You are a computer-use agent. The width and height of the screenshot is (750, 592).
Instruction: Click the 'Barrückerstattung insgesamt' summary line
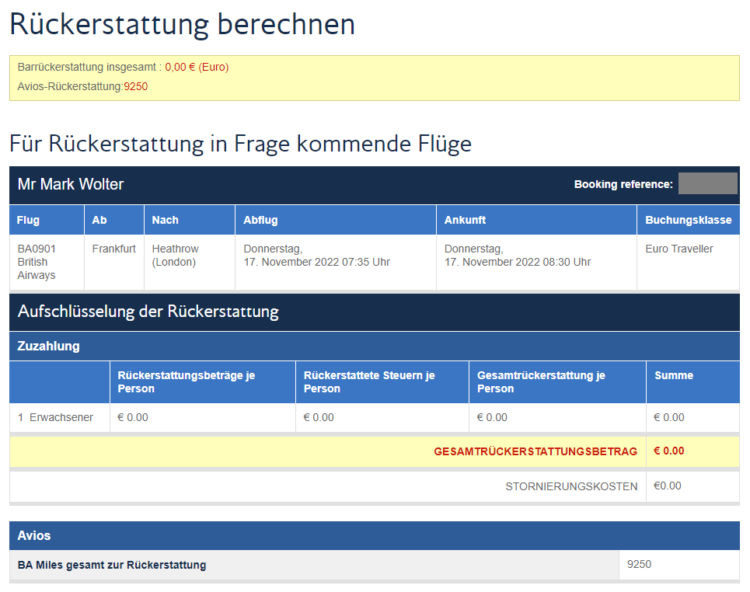(123, 67)
